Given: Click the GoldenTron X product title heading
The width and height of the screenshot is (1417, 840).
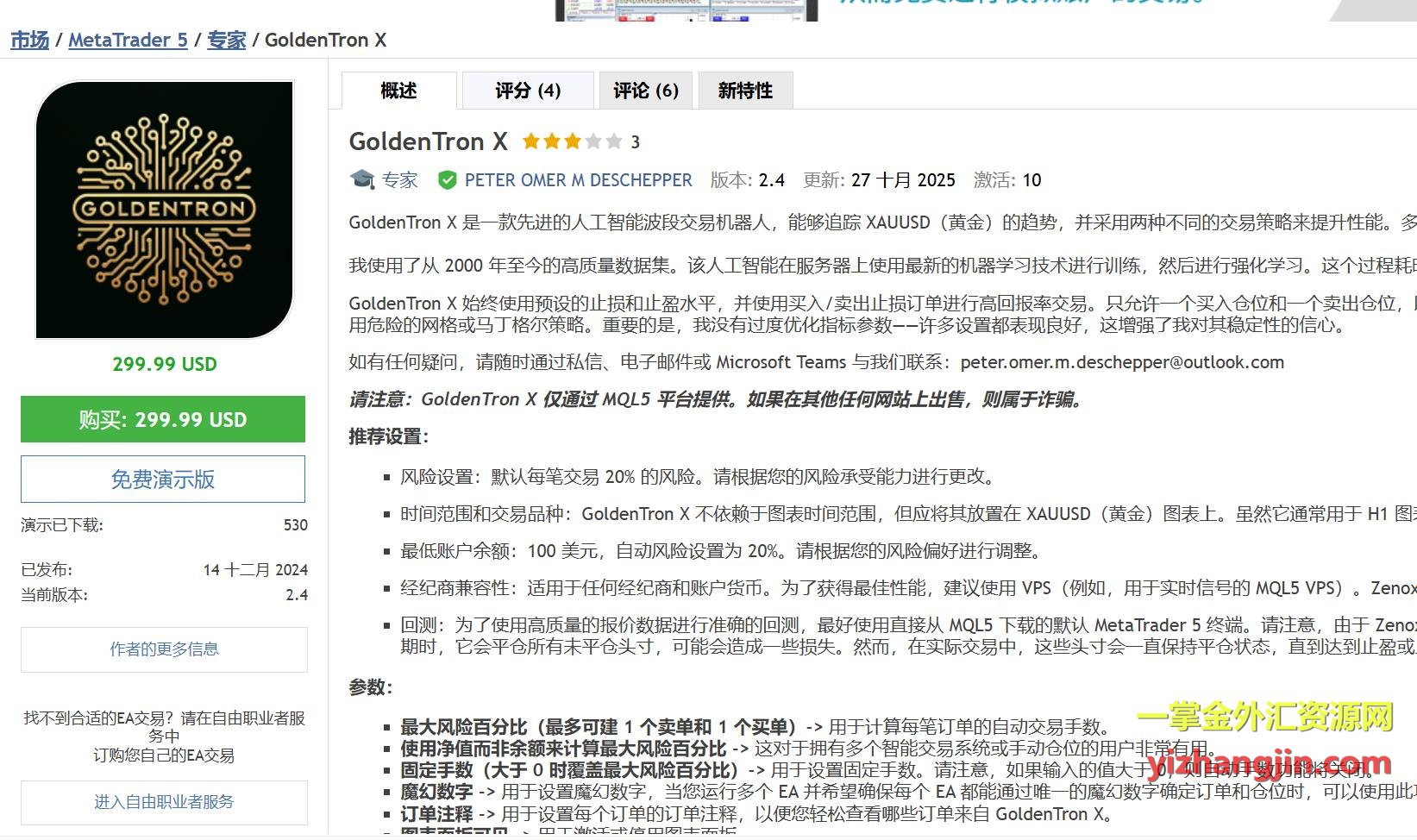Looking at the screenshot, I should click(x=428, y=141).
